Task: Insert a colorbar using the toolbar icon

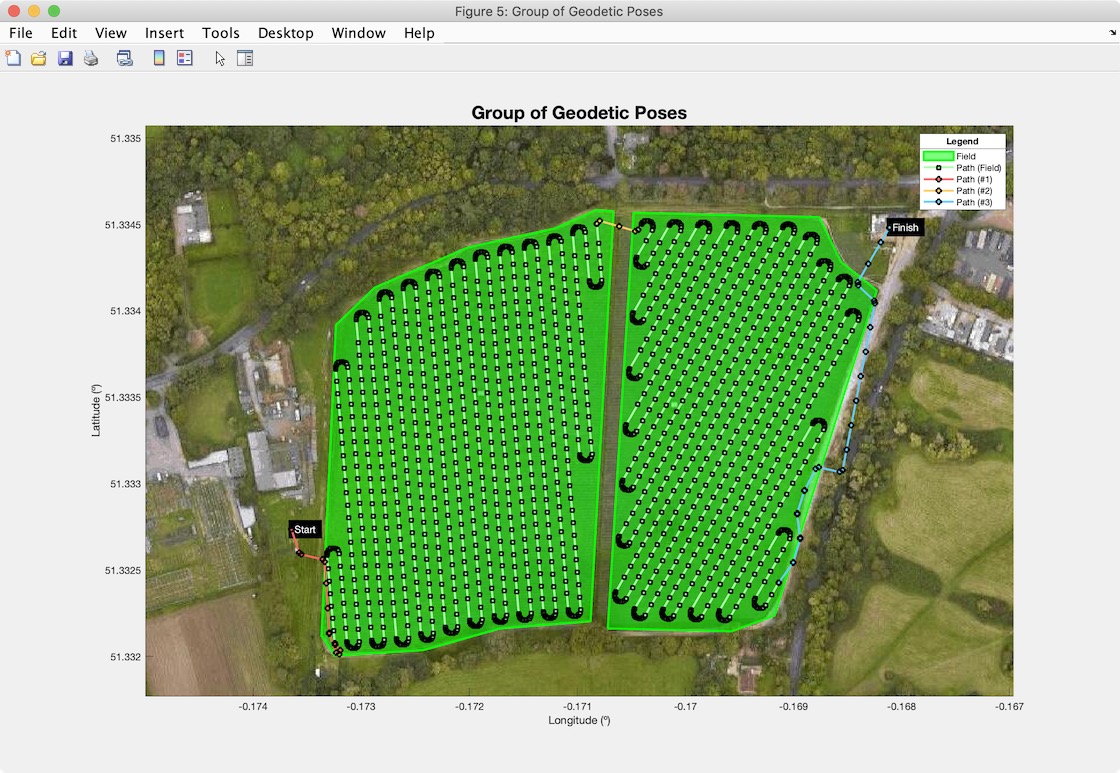Action: [x=159, y=58]
